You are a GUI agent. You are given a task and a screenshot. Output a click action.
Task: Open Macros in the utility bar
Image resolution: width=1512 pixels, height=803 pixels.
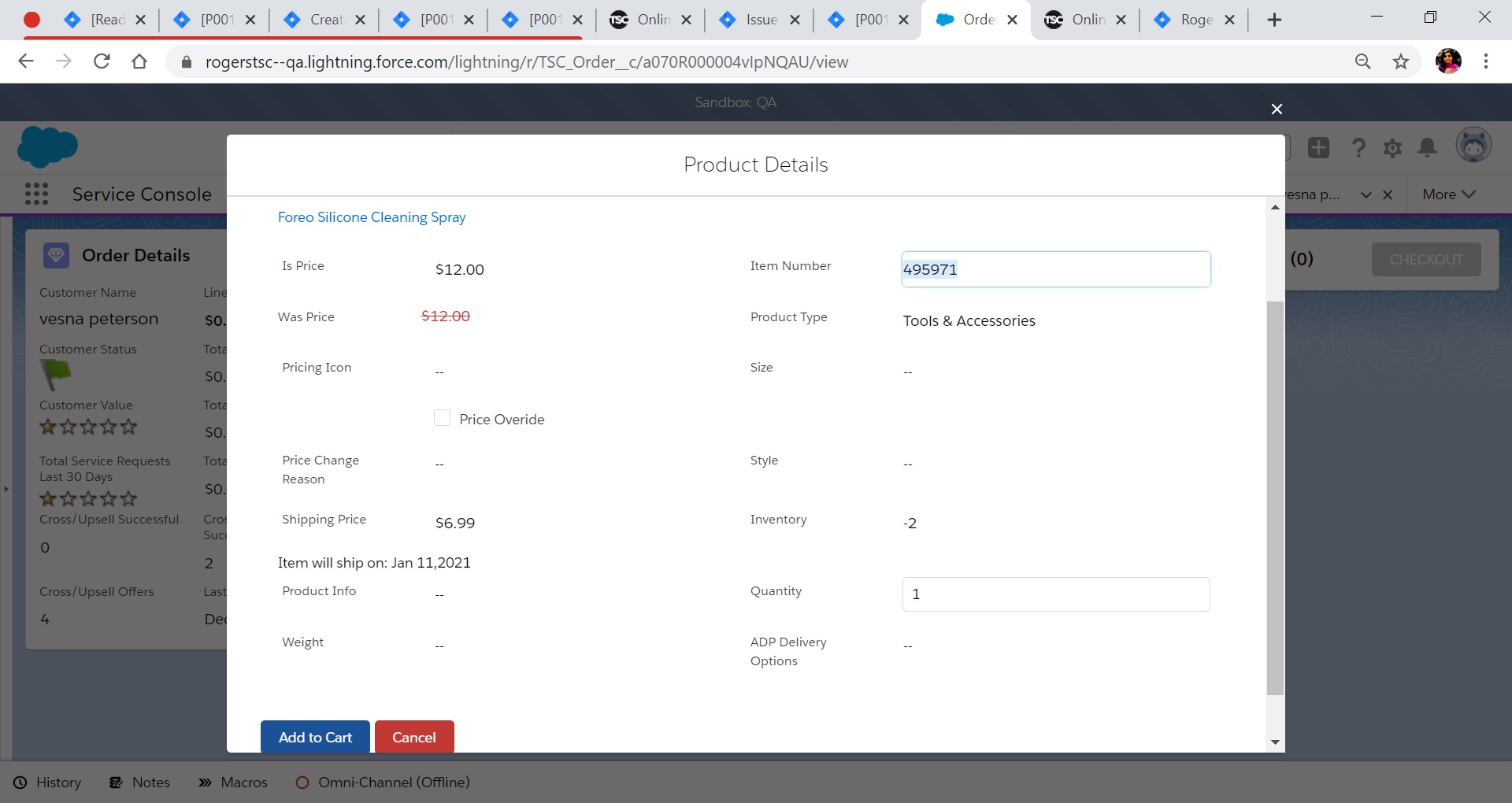pos(233,782)
